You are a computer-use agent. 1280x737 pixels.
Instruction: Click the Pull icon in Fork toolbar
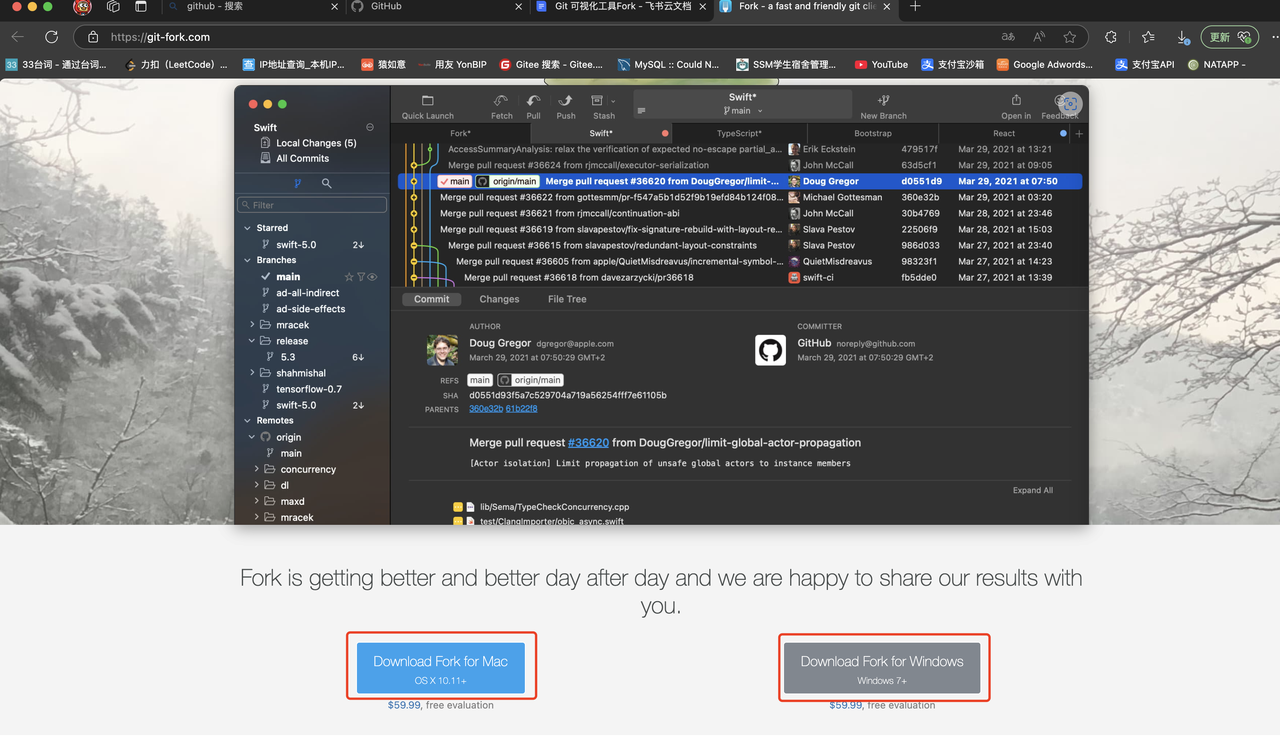coord(533,101)
